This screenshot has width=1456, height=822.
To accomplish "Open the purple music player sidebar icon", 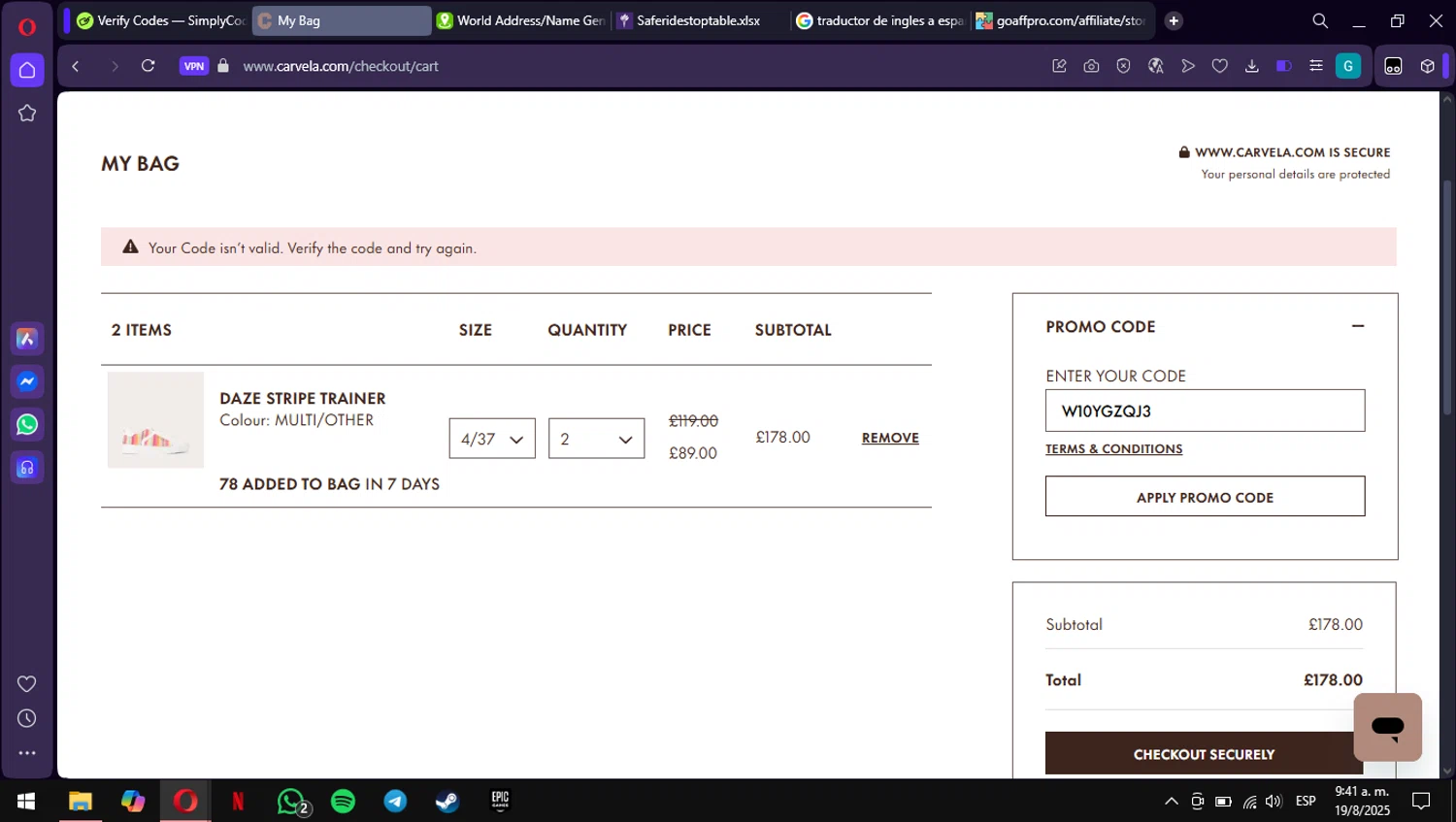I will point(27,468).
